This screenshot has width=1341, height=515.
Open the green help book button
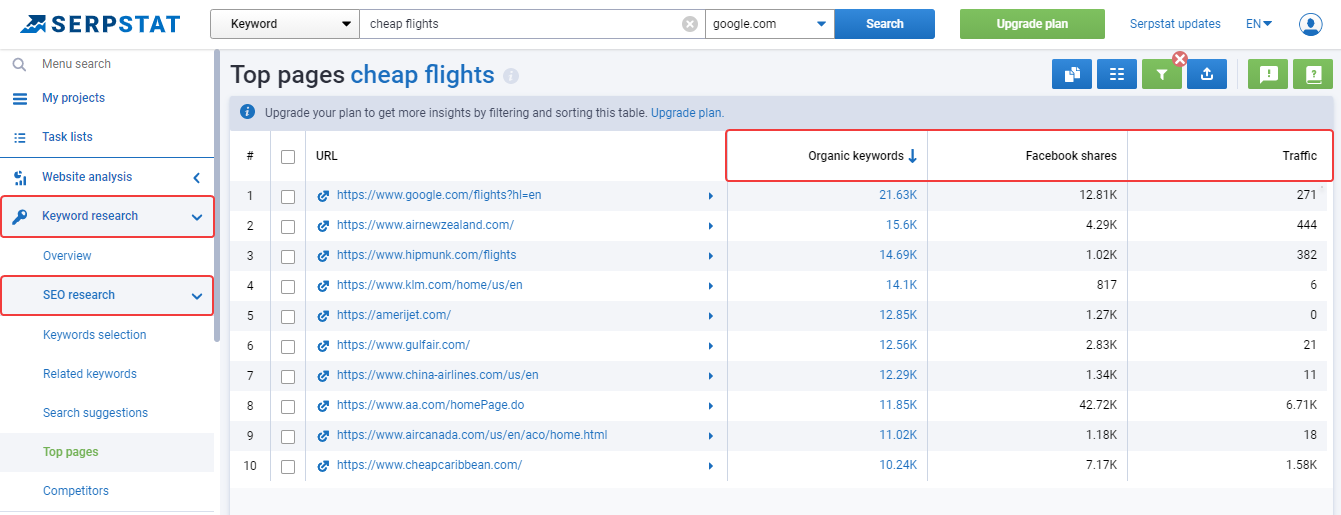tap(1313, 74)
